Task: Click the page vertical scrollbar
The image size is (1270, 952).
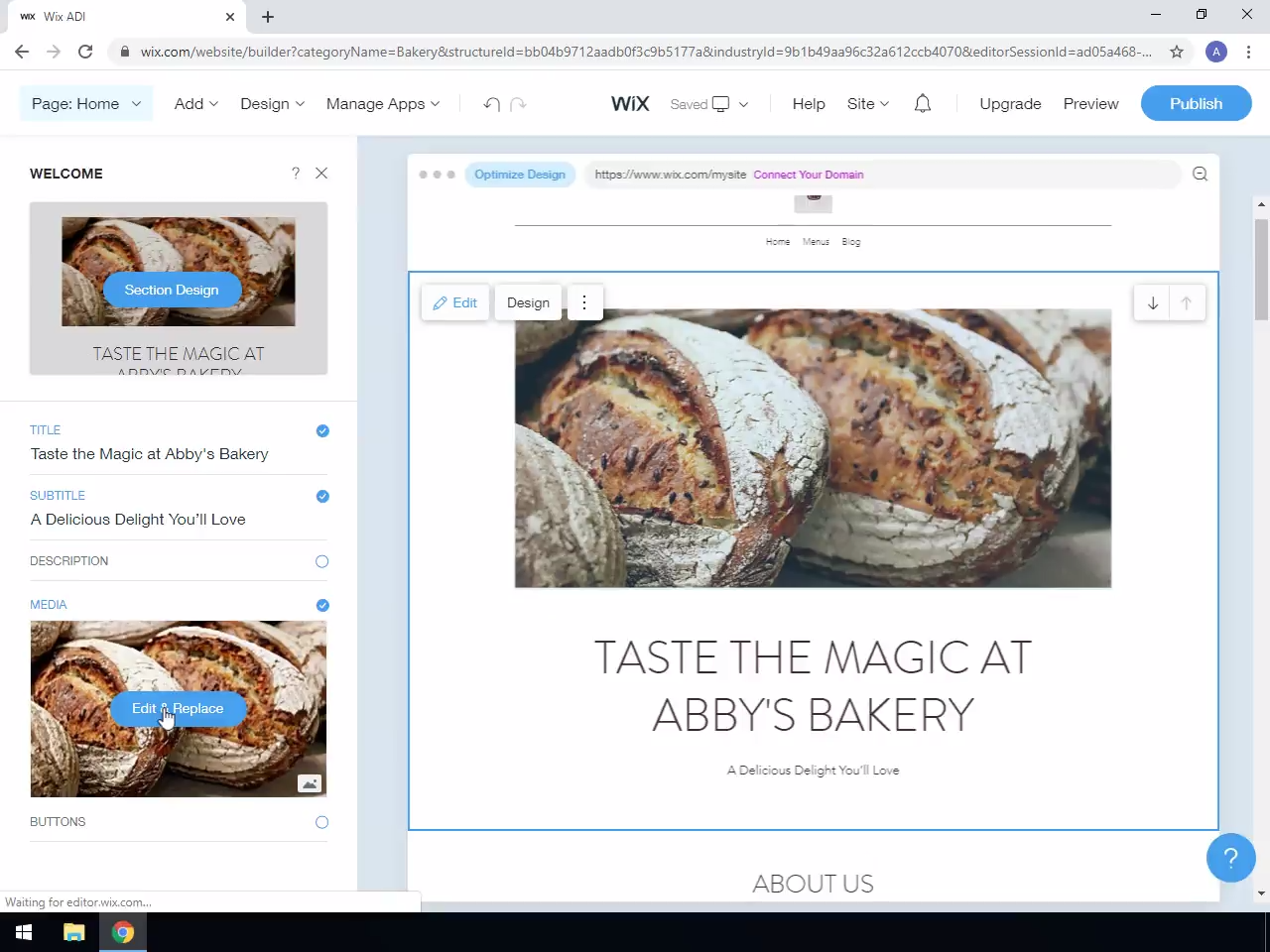Action: tap(1261, 270)
